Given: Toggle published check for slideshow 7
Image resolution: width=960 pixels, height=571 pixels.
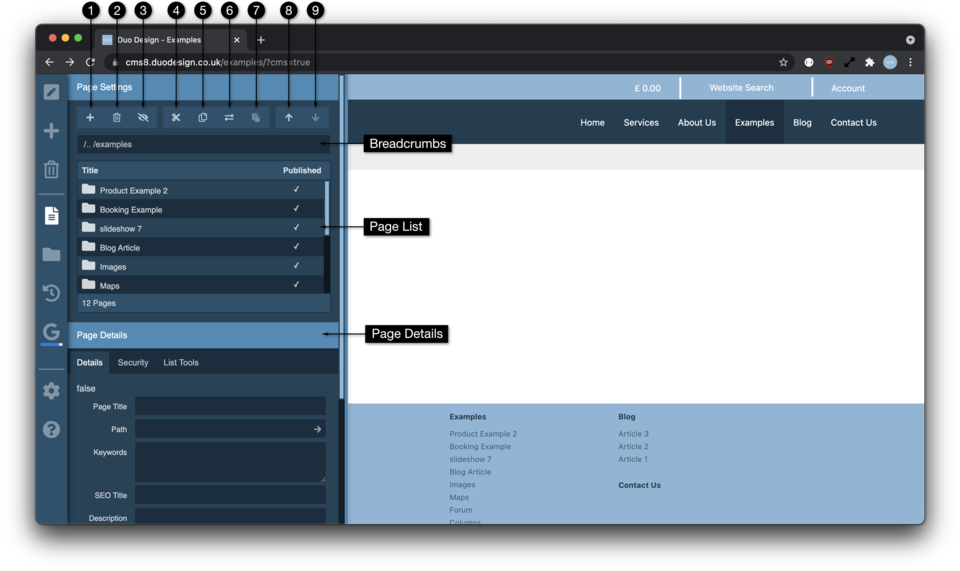Looking at the screenshot, I should tap(296, 228).
